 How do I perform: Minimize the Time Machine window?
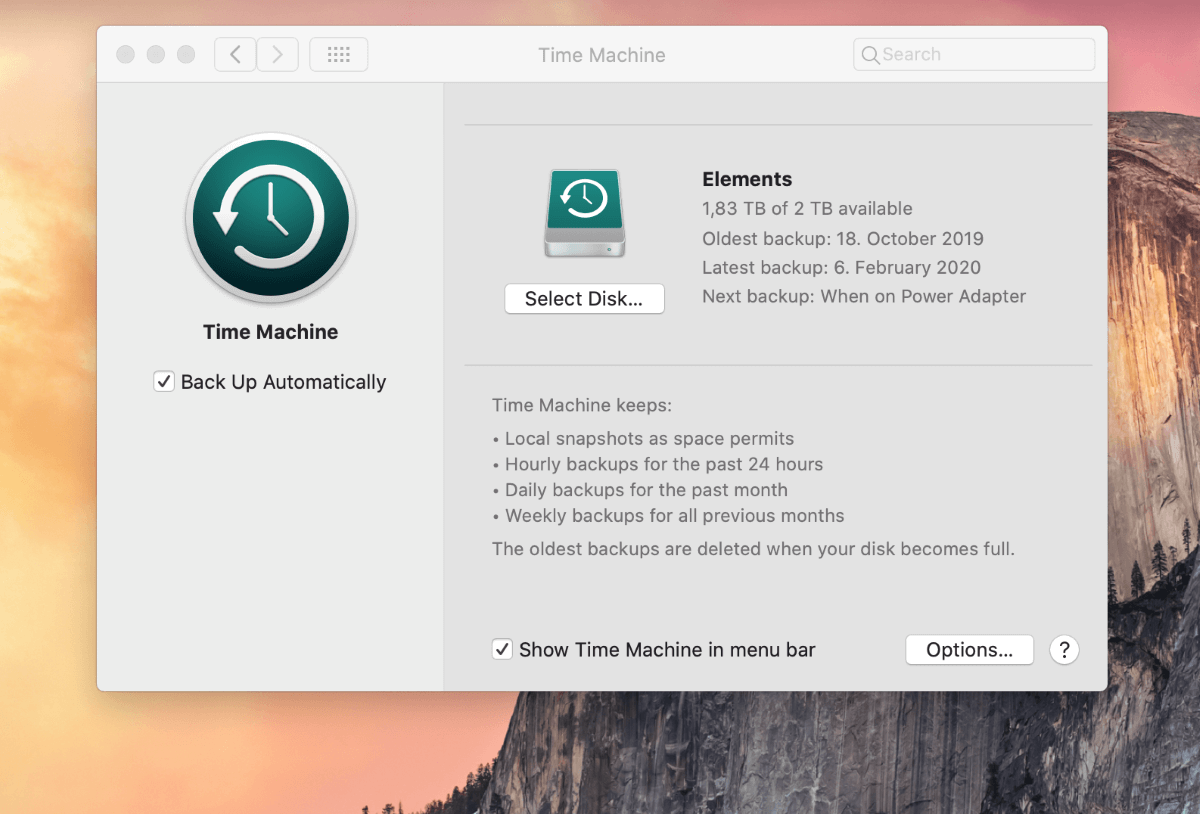coord(155,54)
